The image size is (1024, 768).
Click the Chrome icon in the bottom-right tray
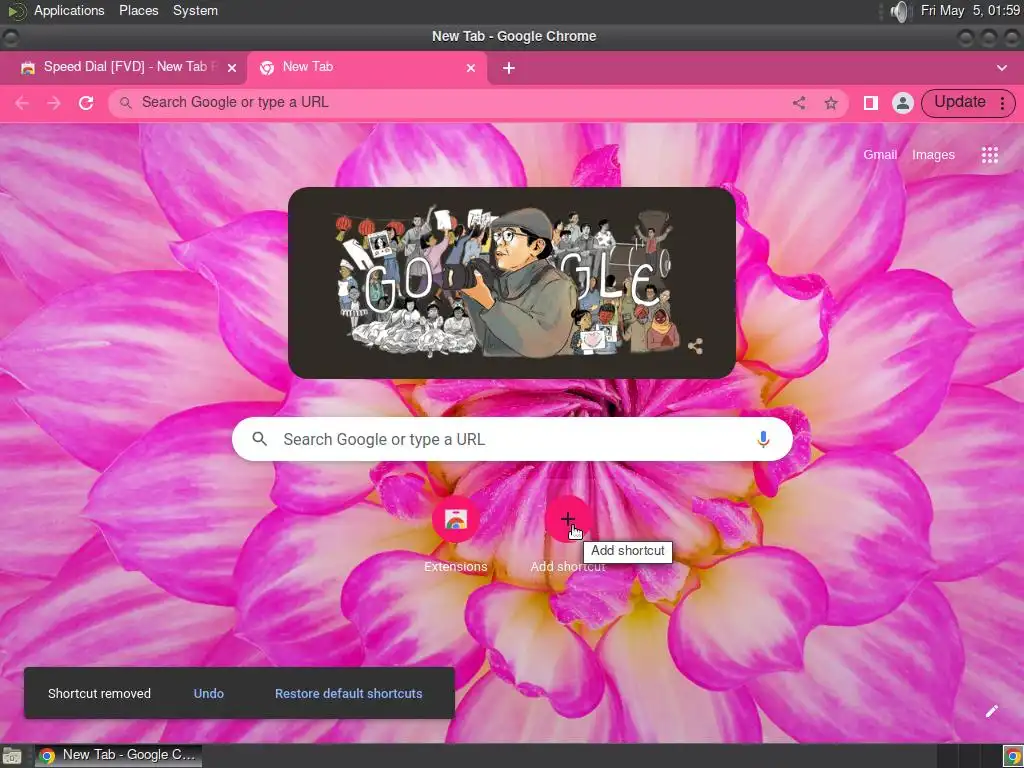coord(1013,756)
